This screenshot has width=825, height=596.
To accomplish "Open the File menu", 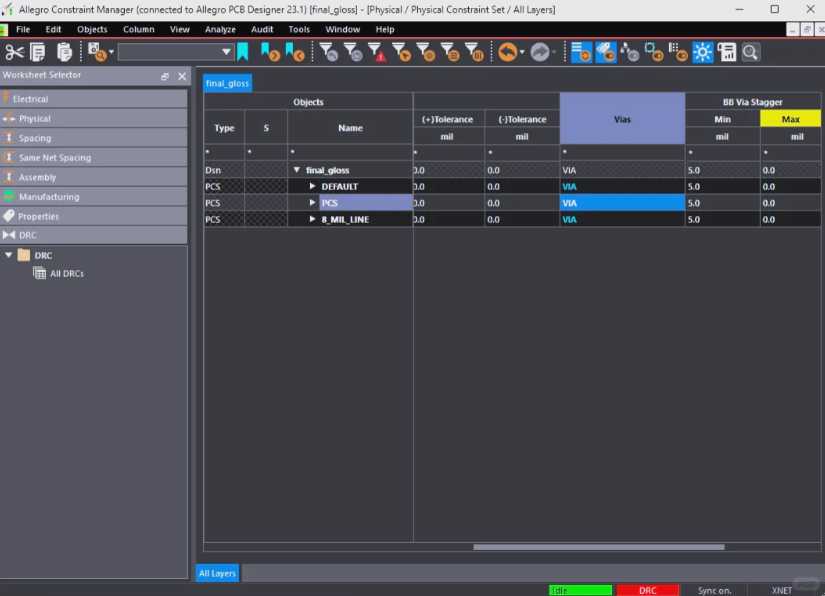I will (x=23, y=29).
